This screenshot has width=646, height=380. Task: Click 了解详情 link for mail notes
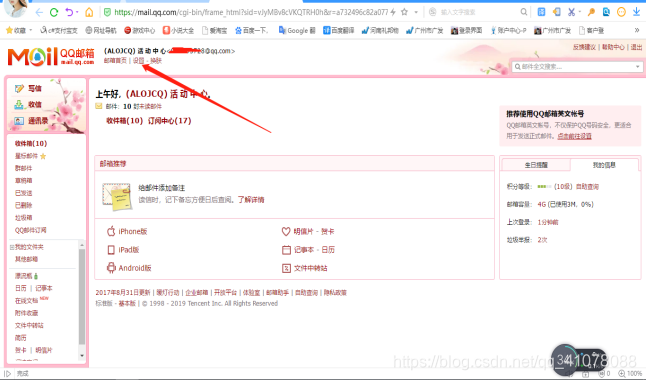(251, 200)
